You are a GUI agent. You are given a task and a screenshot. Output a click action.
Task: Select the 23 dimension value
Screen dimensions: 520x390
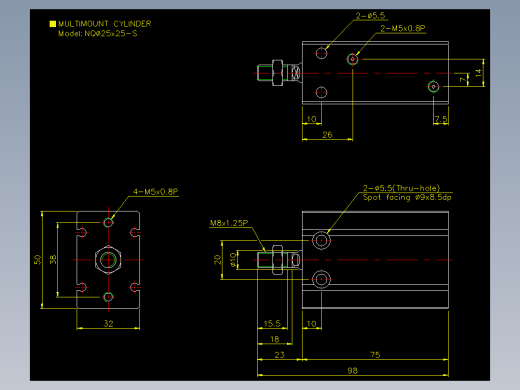279,355
